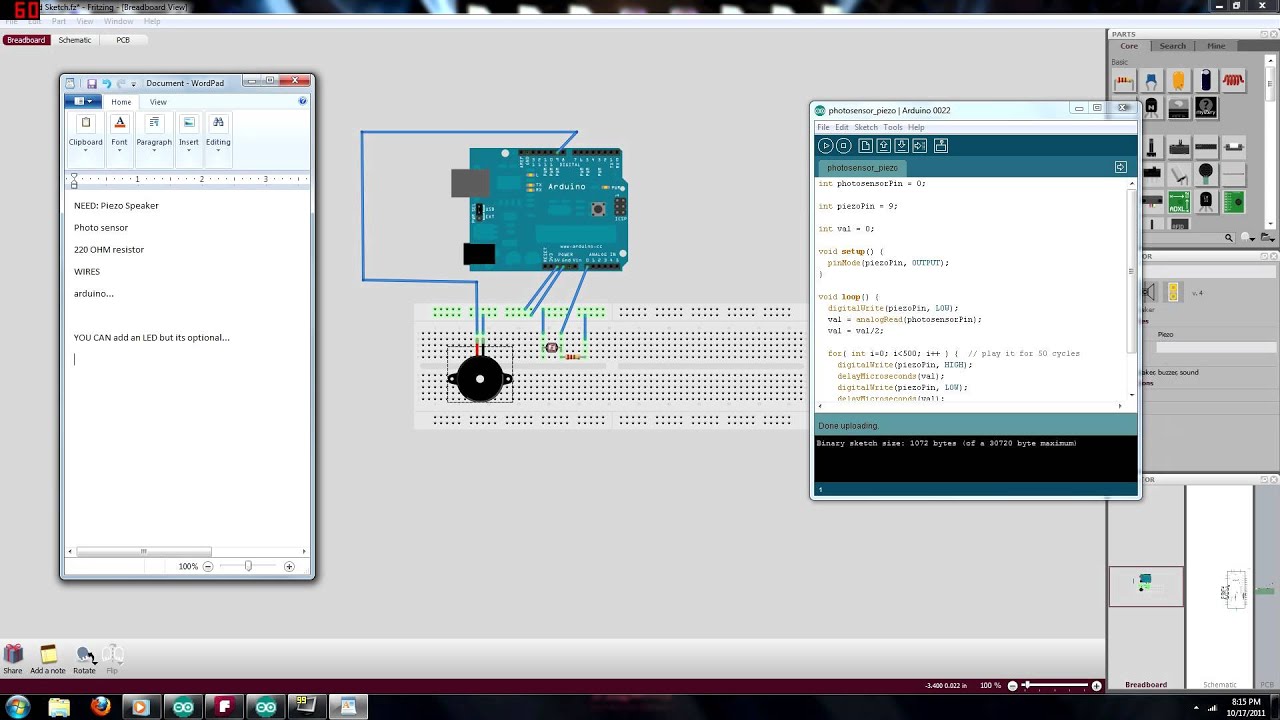Image resolution: width=1280 pixels, height=720 pixels.
Task: Open the Core tab in Parts panel
Action: [1129, 46]
